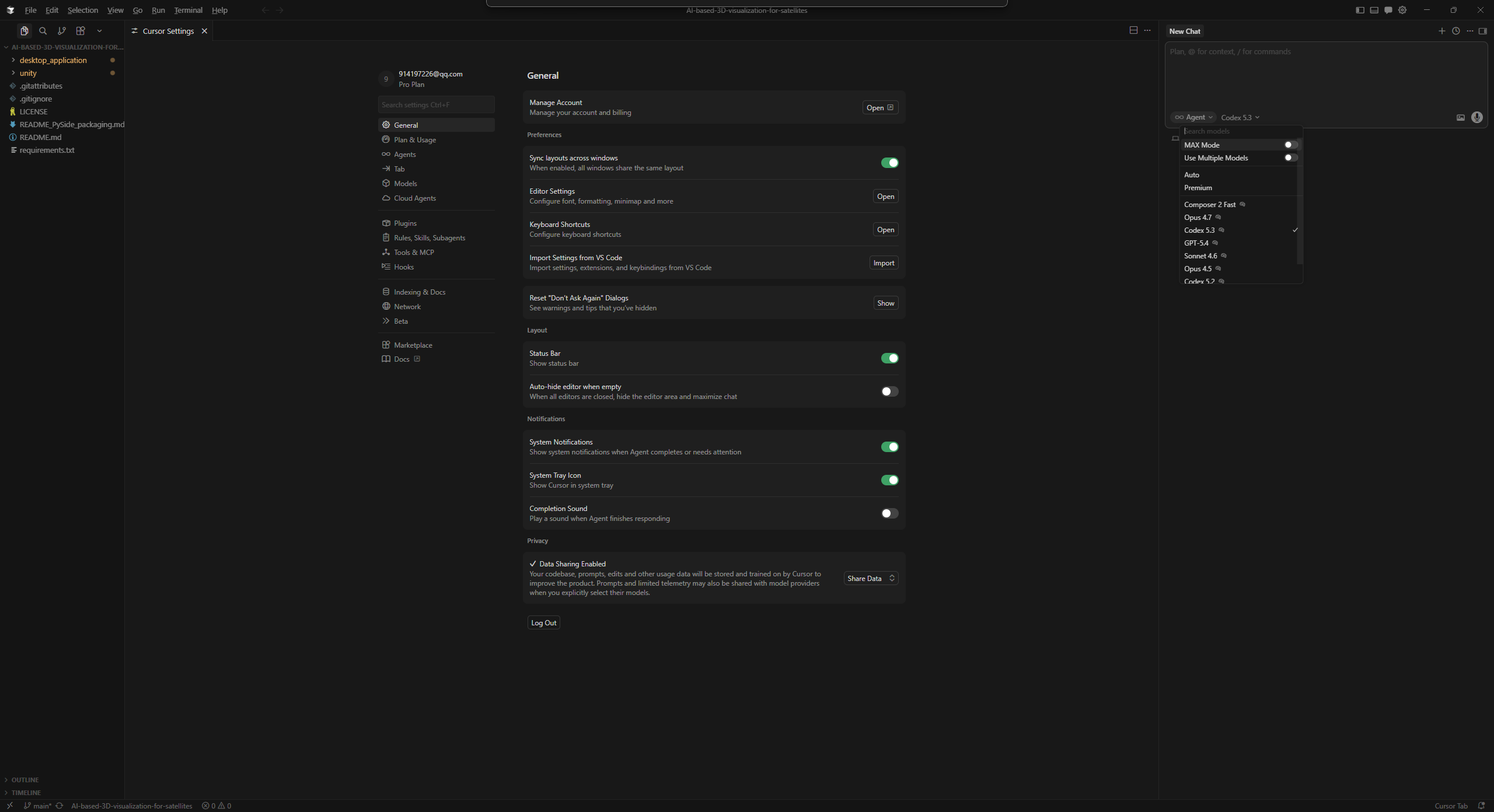Open settings gear in the title bar

[x=1402, y=10]
